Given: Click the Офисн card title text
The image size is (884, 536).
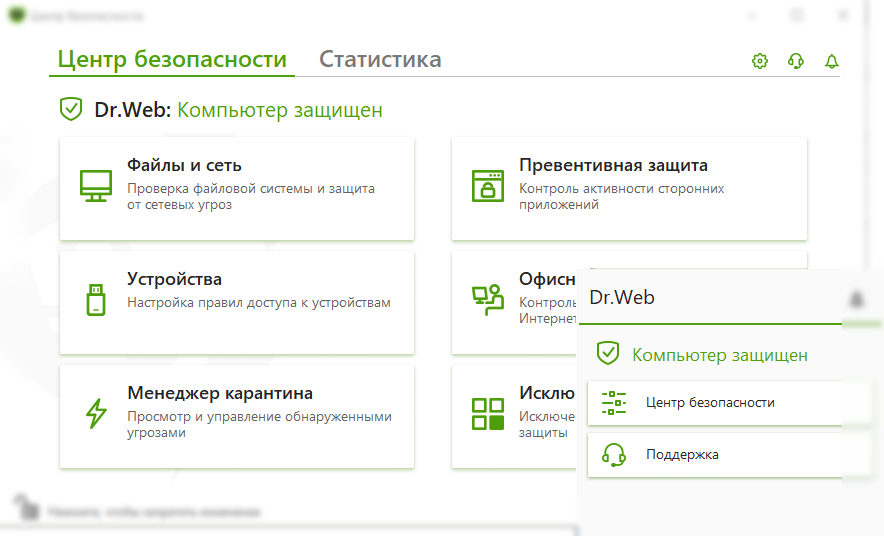Looking at the screenshot, I should 547,279.
